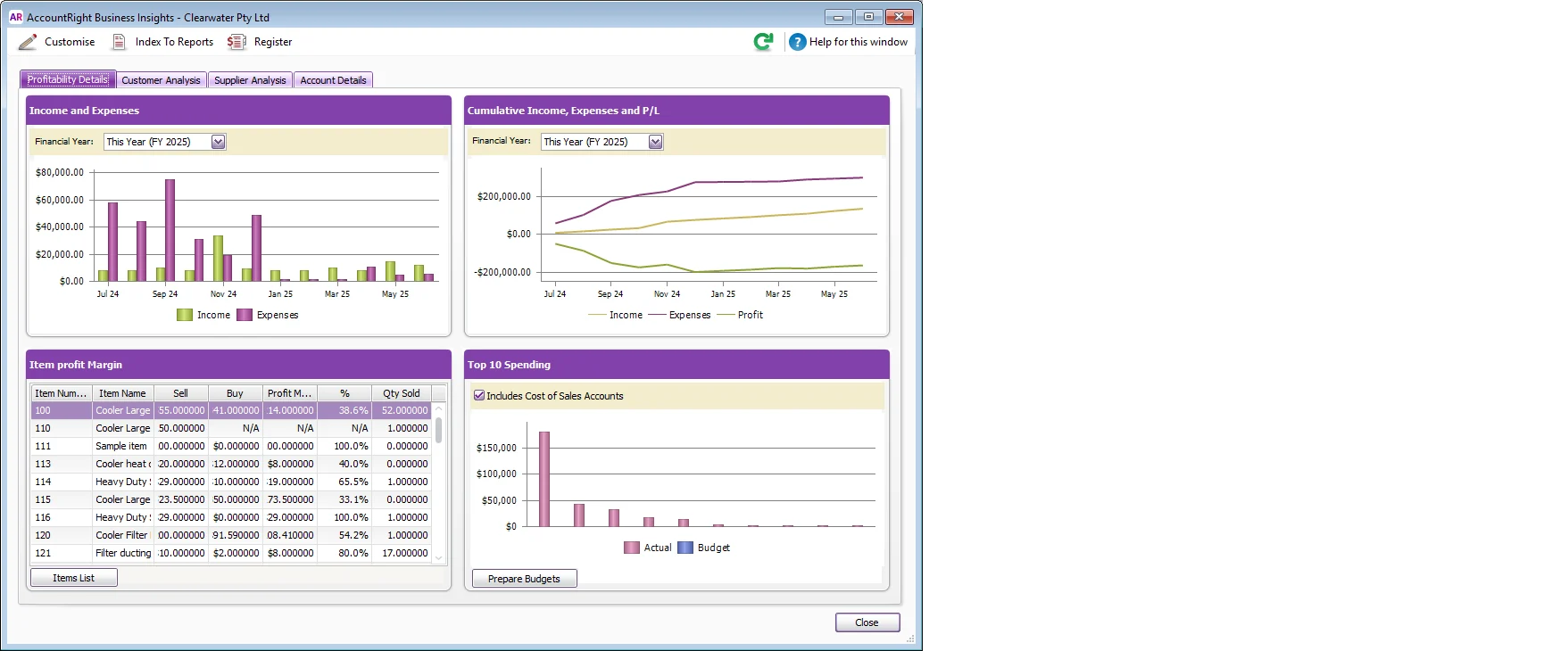
Task: Open Cumulative chart Financial Year dropdown
Action: tap(656, 142)
